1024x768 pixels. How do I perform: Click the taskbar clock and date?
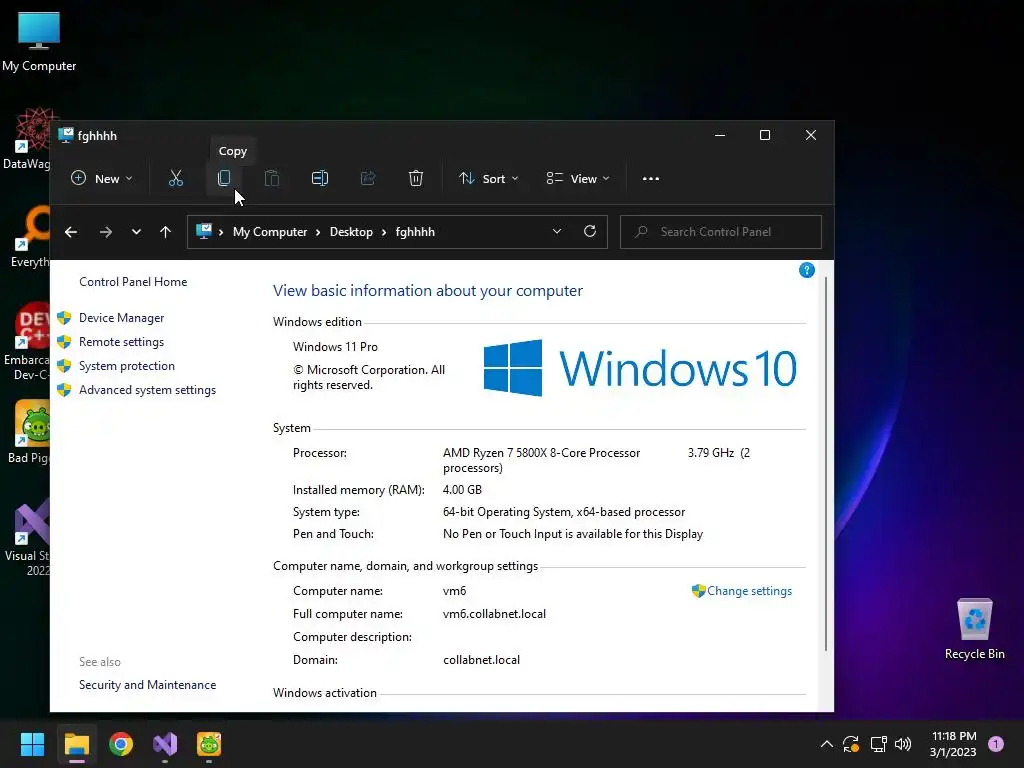(953, 744)
